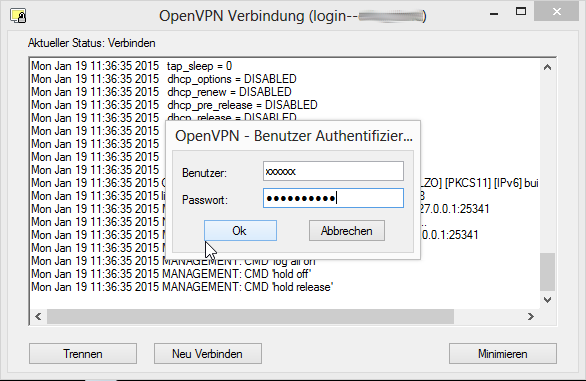
Task: Focus the Passwort password field
Action: pyautogui.click(x=333, y=198)
